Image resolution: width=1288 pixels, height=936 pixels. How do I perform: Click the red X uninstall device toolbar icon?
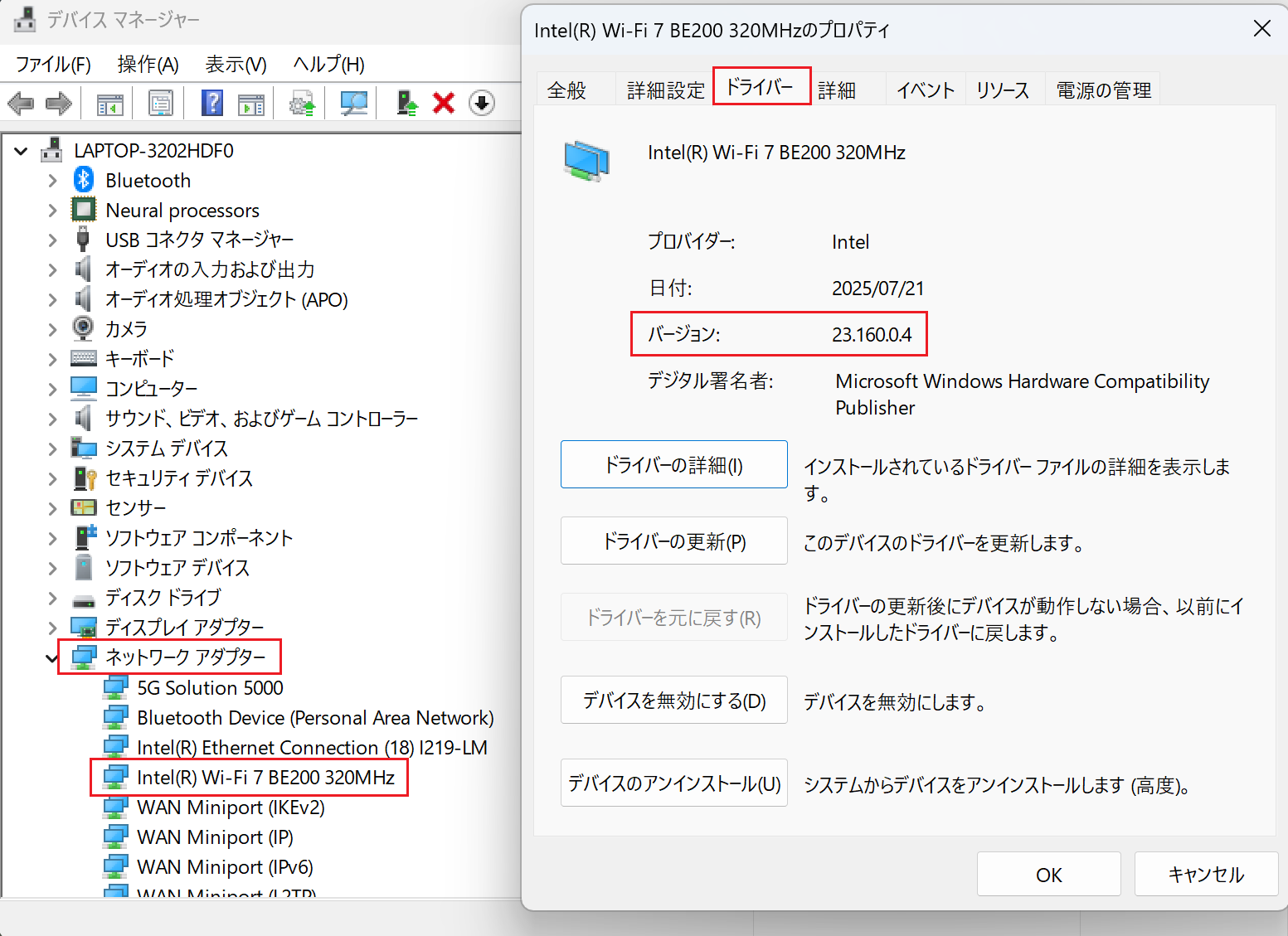pos(444,104)
